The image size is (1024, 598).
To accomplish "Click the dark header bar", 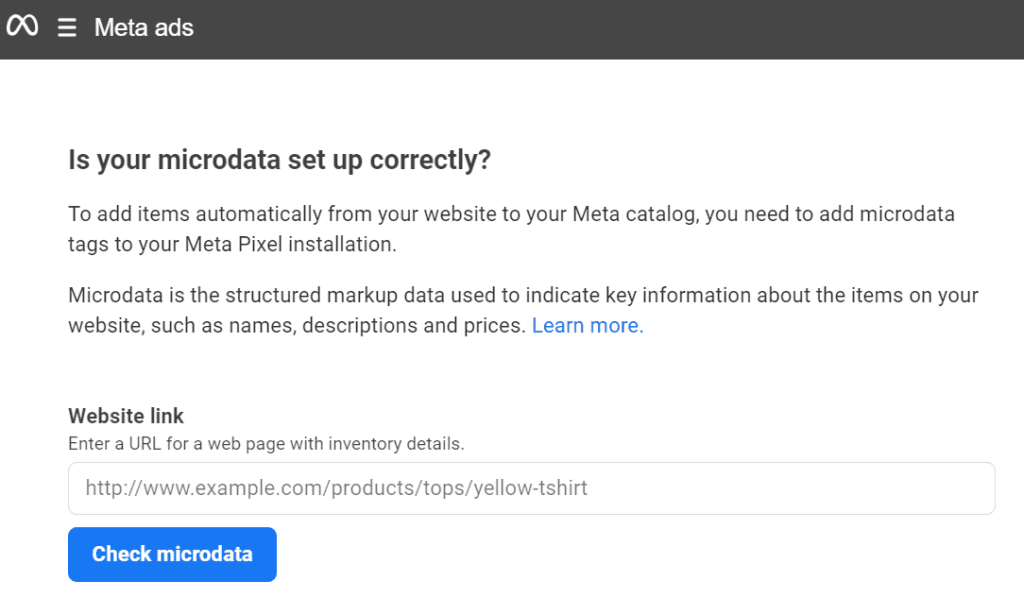I will (512, 27).
